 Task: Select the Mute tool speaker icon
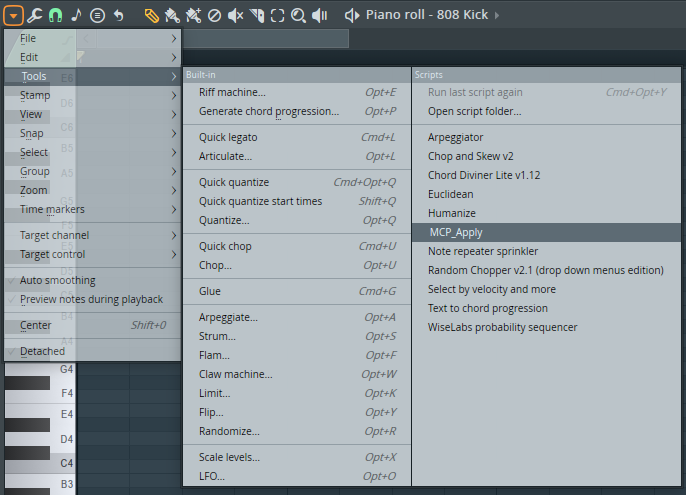point(235,16)
